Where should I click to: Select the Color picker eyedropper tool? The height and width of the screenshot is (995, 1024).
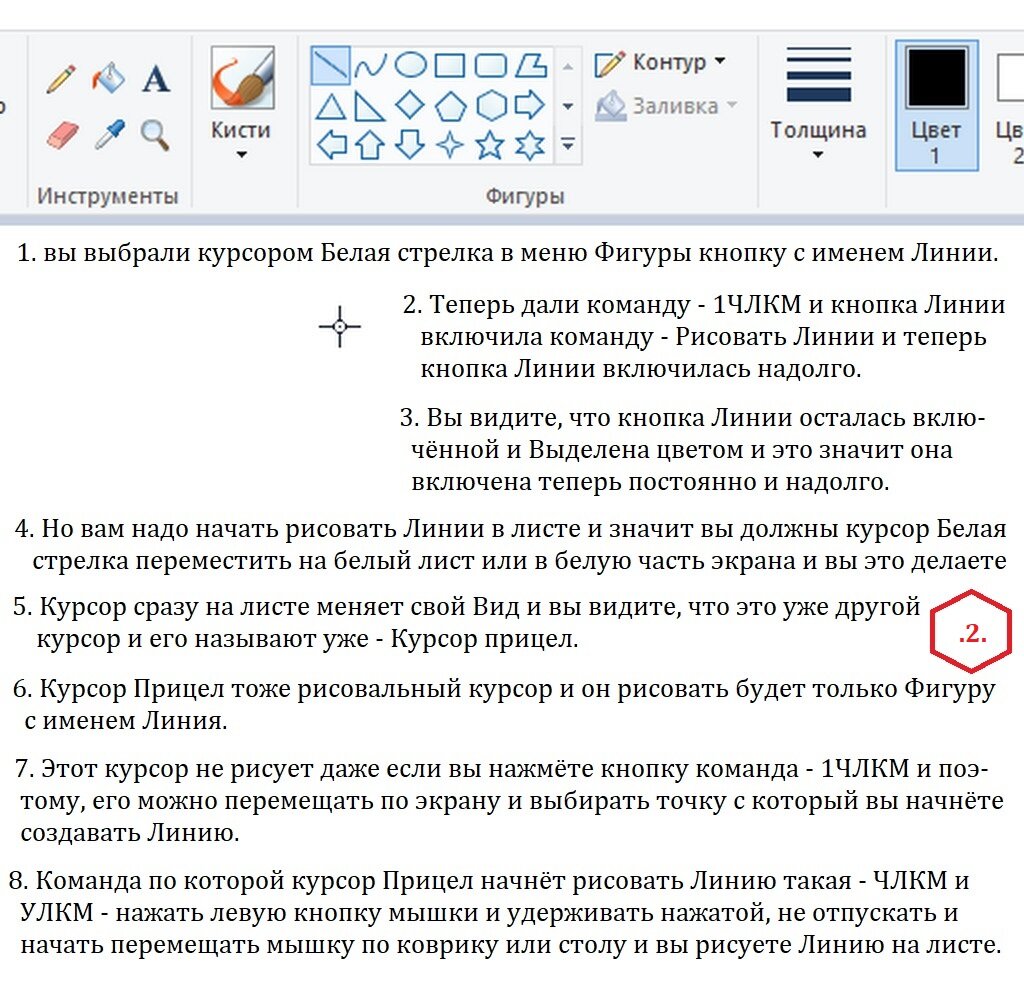[x=109, y=134]
